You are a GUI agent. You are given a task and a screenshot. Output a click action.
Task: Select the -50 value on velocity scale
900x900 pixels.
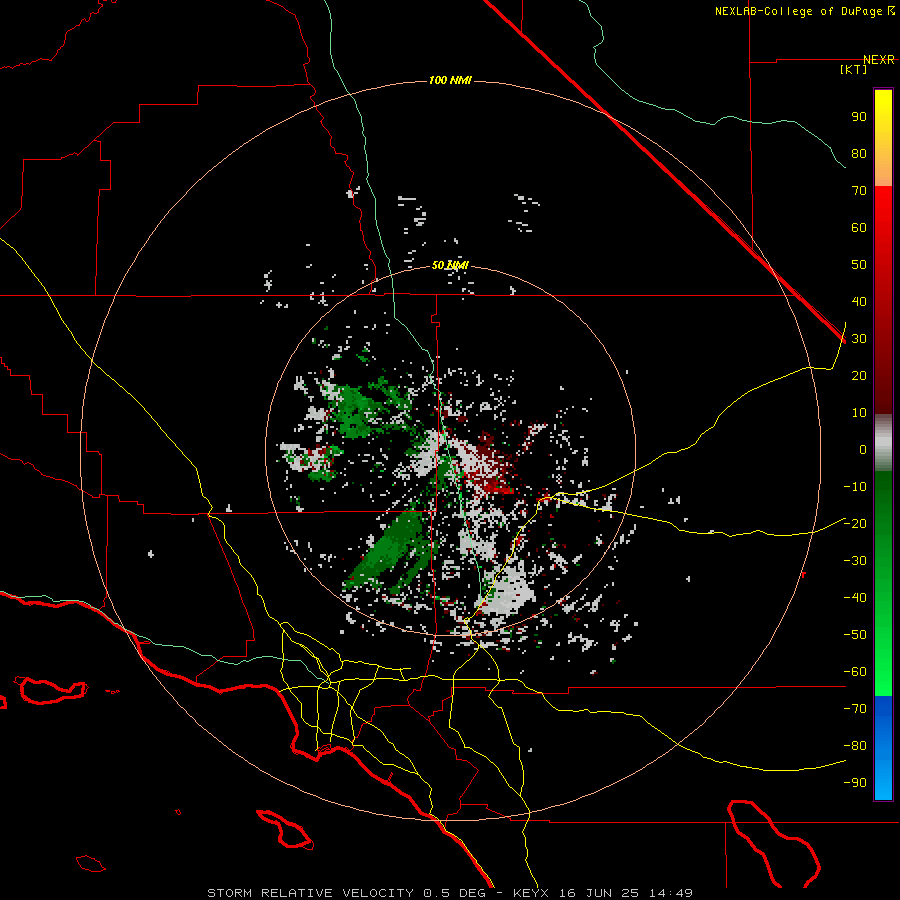point(855,635)
